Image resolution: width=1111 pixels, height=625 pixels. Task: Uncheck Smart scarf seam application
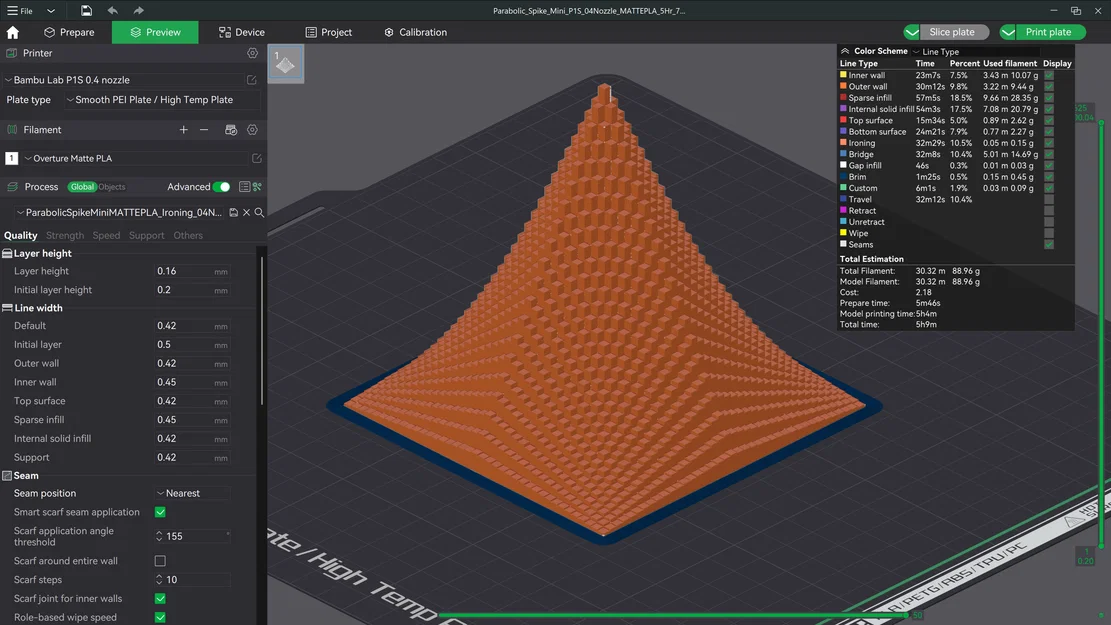(x=160, y=512)
